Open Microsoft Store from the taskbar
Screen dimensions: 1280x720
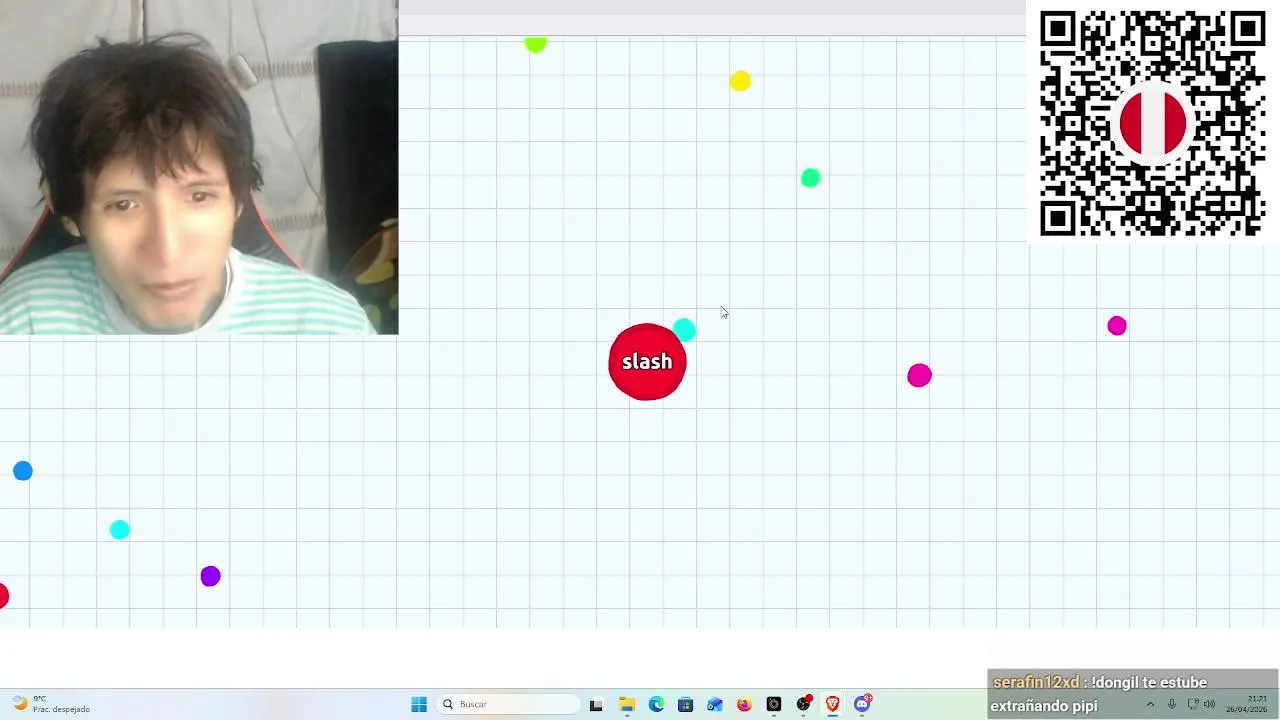[685, 704]
